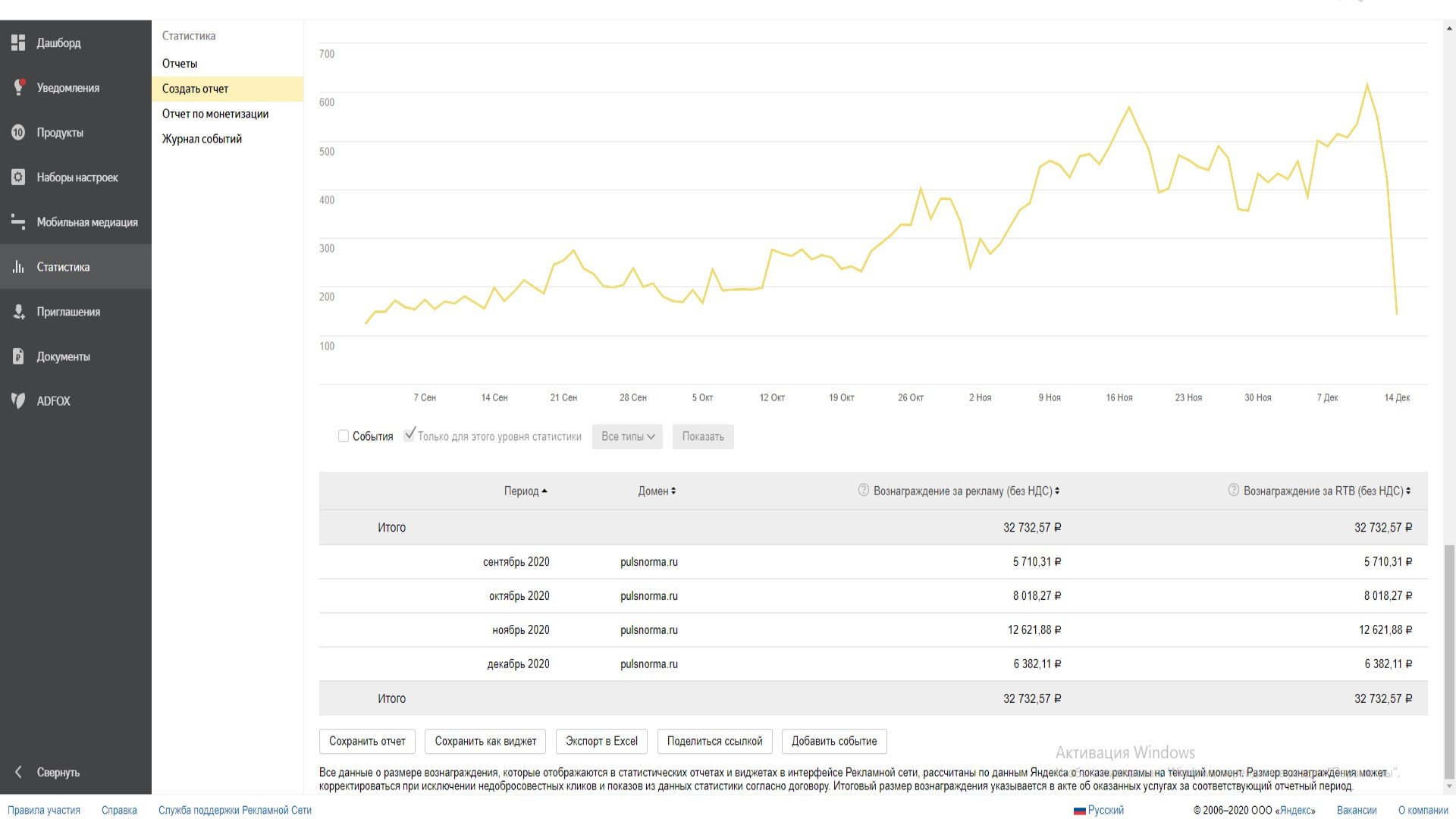Screen dimensions: 1456x819
Task: Select 'Журнал событий' in statistics menu
Action: (202, 139)
